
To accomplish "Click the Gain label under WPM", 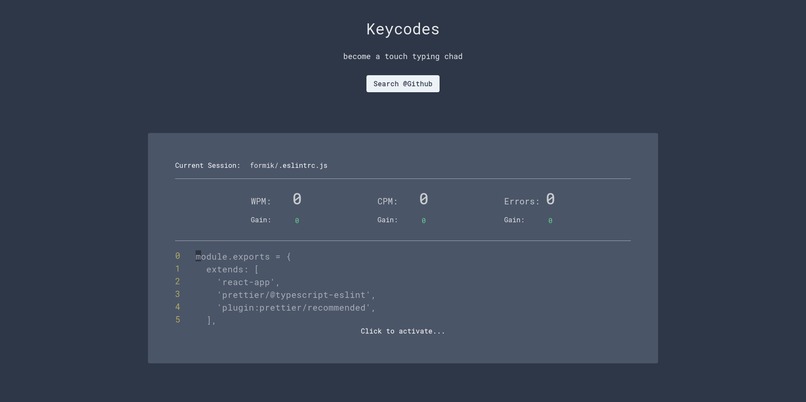I will (261, 220).
